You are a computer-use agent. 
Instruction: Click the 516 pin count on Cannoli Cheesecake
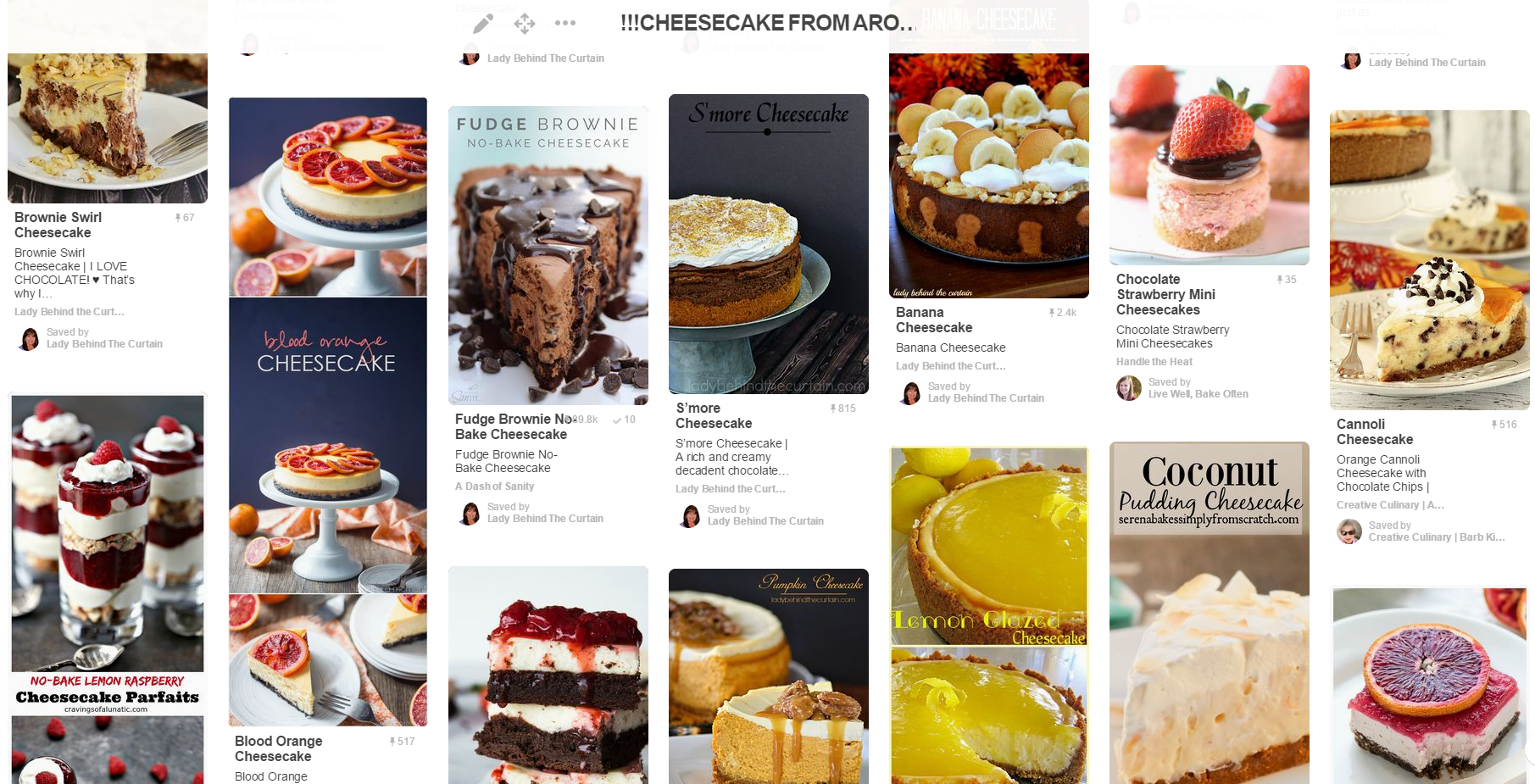(1504, 425)
